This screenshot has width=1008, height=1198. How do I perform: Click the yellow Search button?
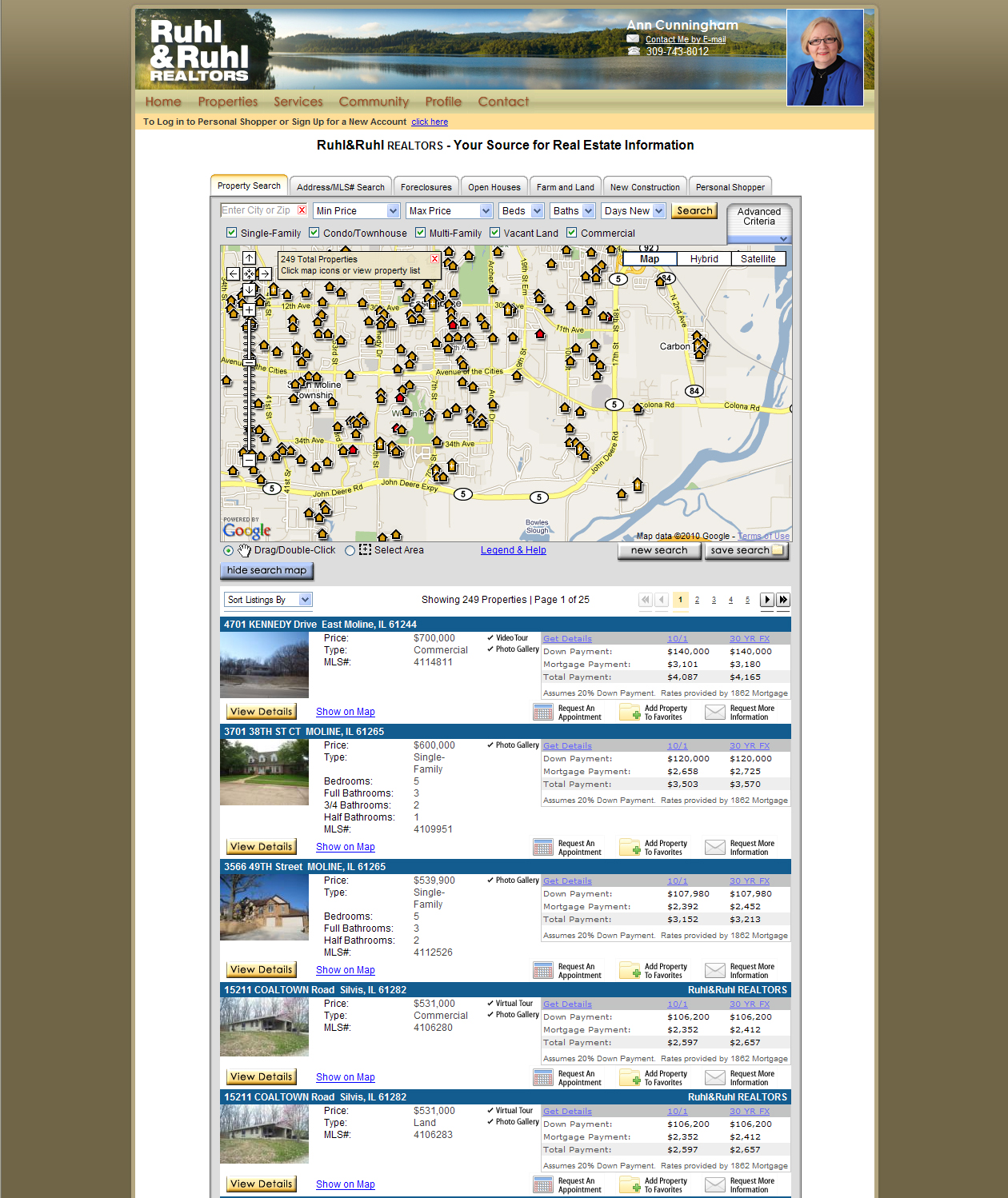[694, 211]
